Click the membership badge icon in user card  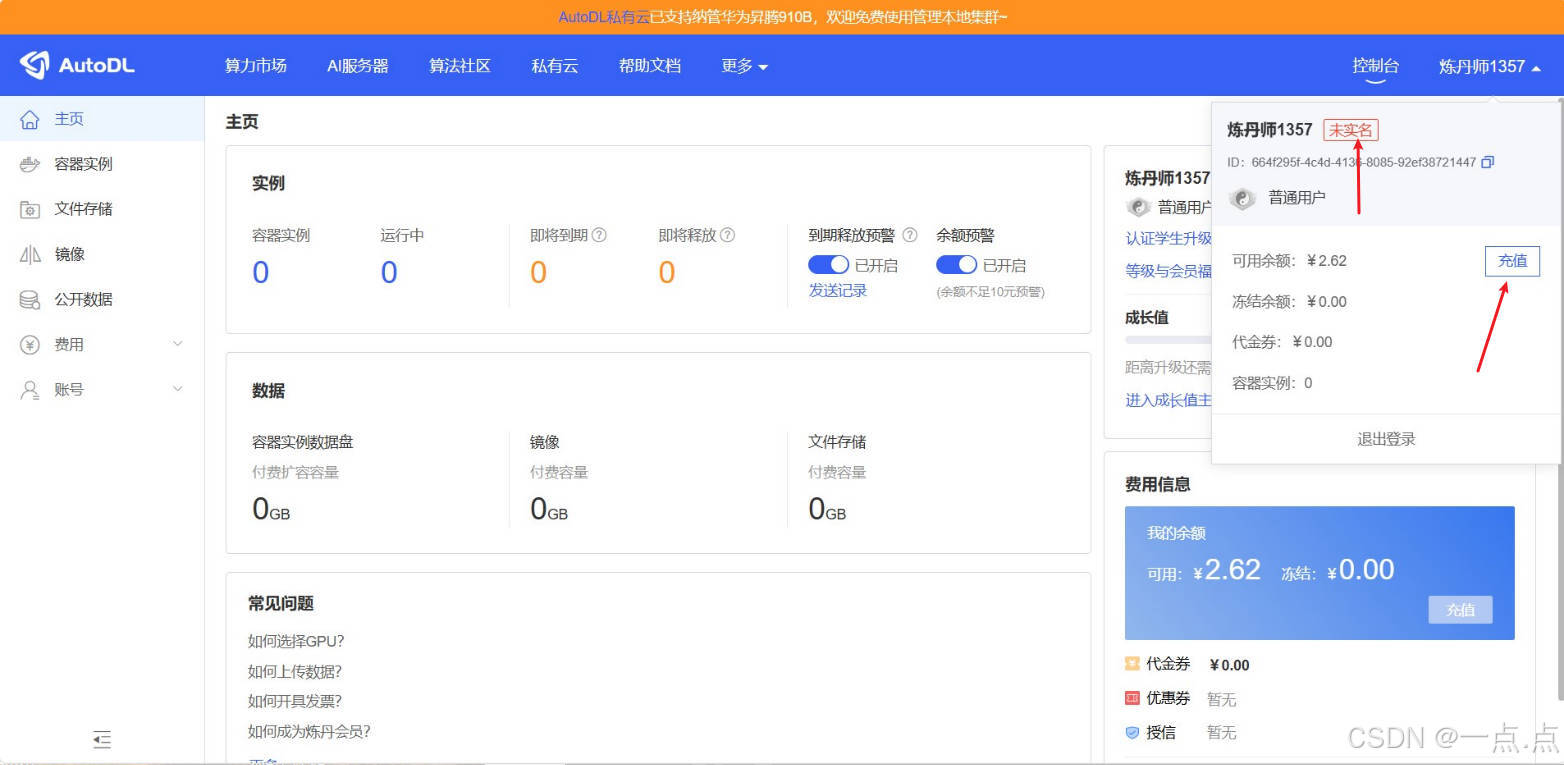[1138, 207]
